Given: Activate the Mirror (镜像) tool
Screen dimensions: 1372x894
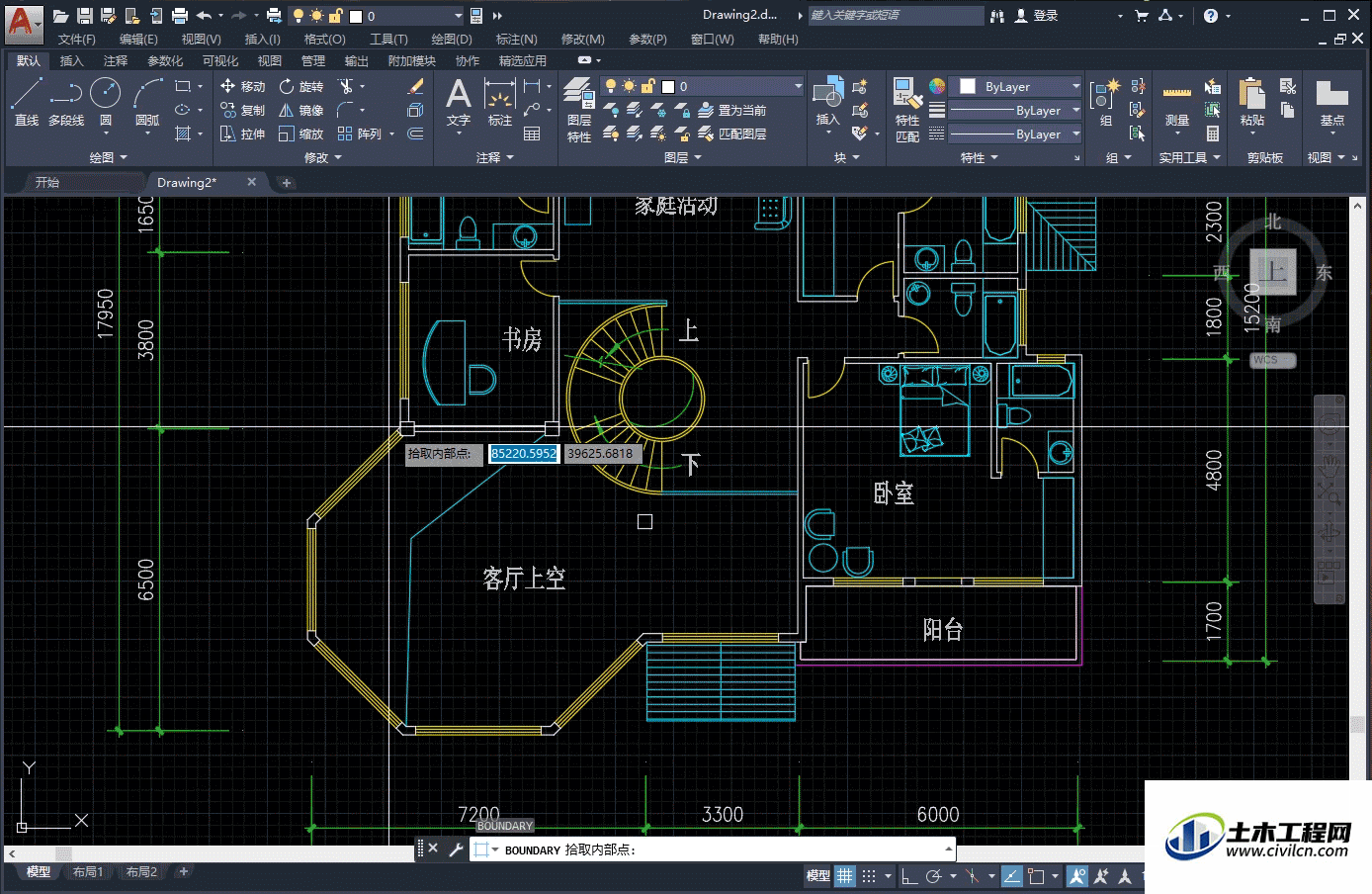Looking at the screenshot, I should [x=301, y=110].
